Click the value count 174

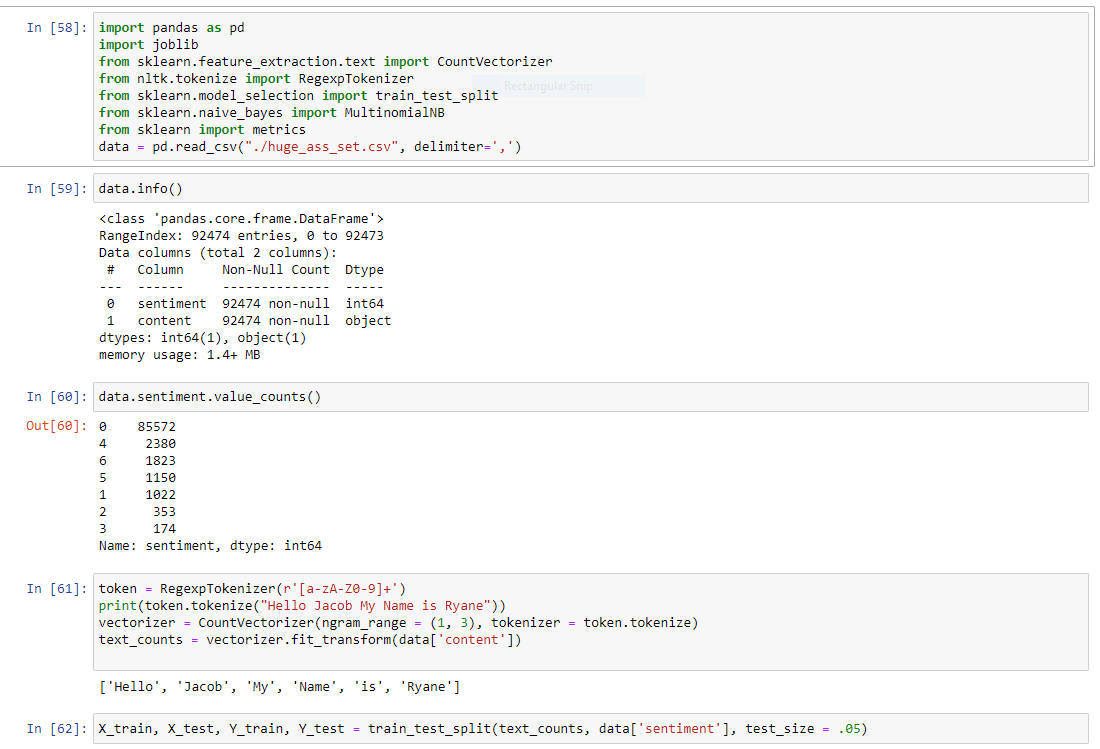click(x=165, y=529)
